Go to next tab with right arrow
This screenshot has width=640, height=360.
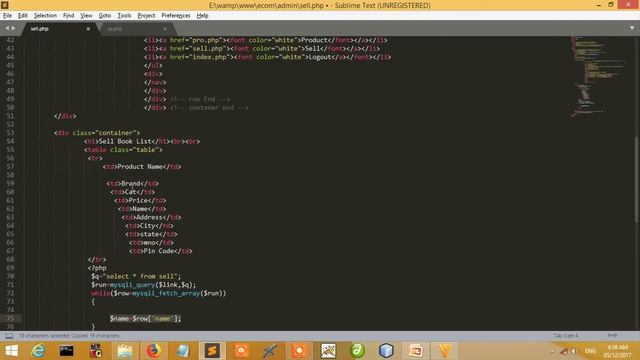pos(13,28)
